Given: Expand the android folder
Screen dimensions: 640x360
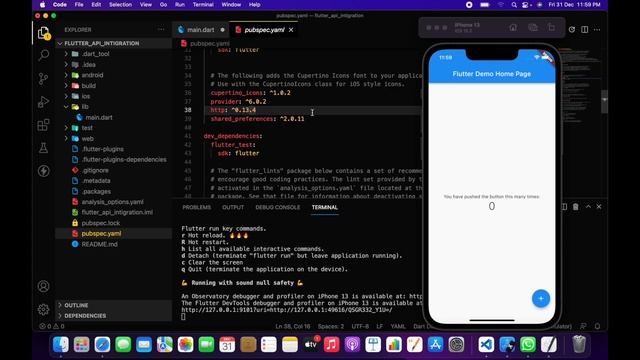Looking at the screenshot, I should (x=66, y=75).
